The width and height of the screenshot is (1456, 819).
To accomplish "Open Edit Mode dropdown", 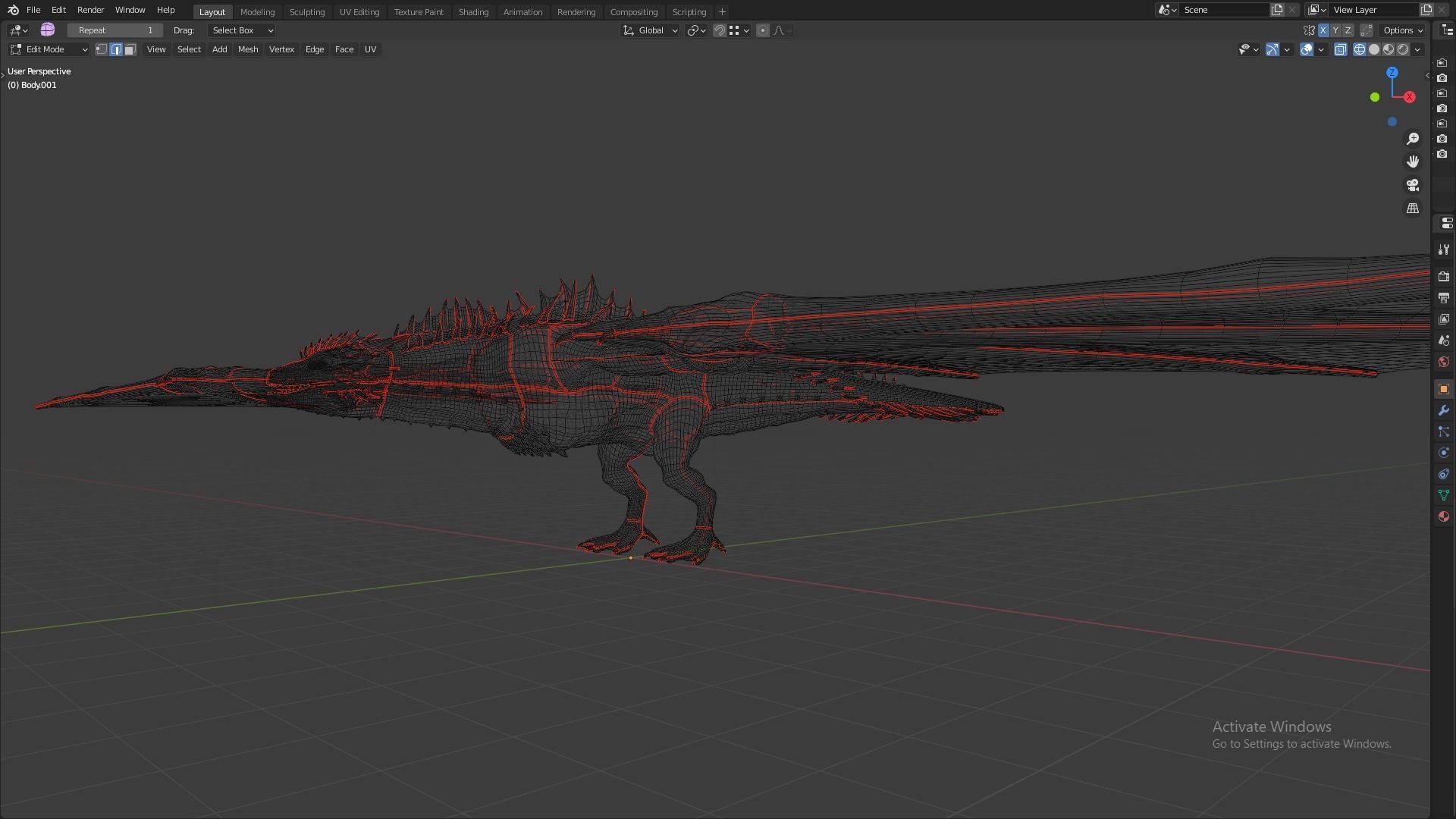I will point(49,49).
